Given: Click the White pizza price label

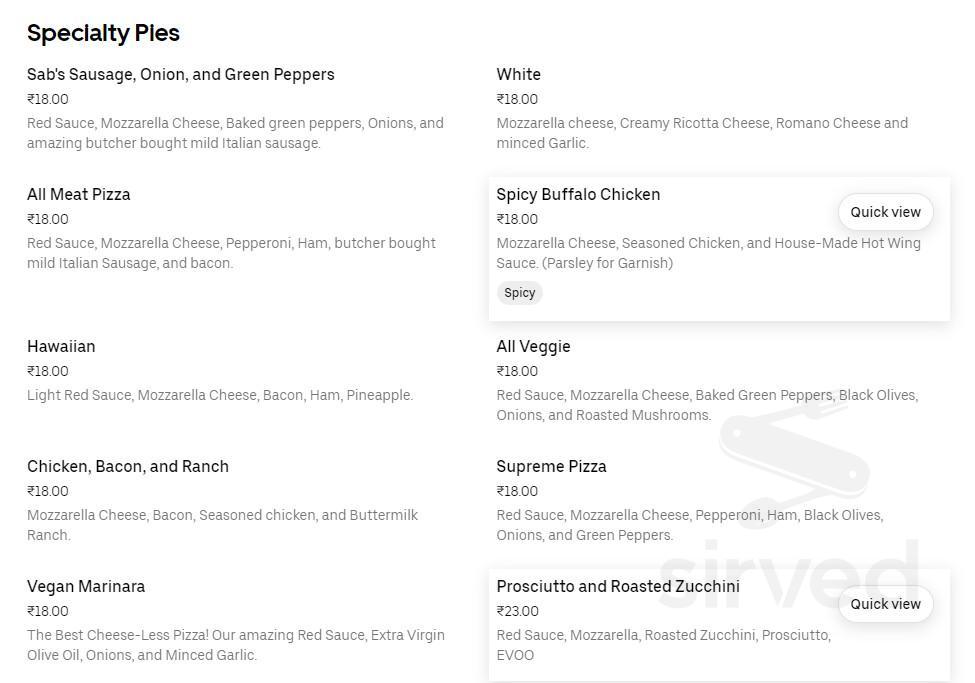Looking at the screenshot, I should tap(516, 99).
